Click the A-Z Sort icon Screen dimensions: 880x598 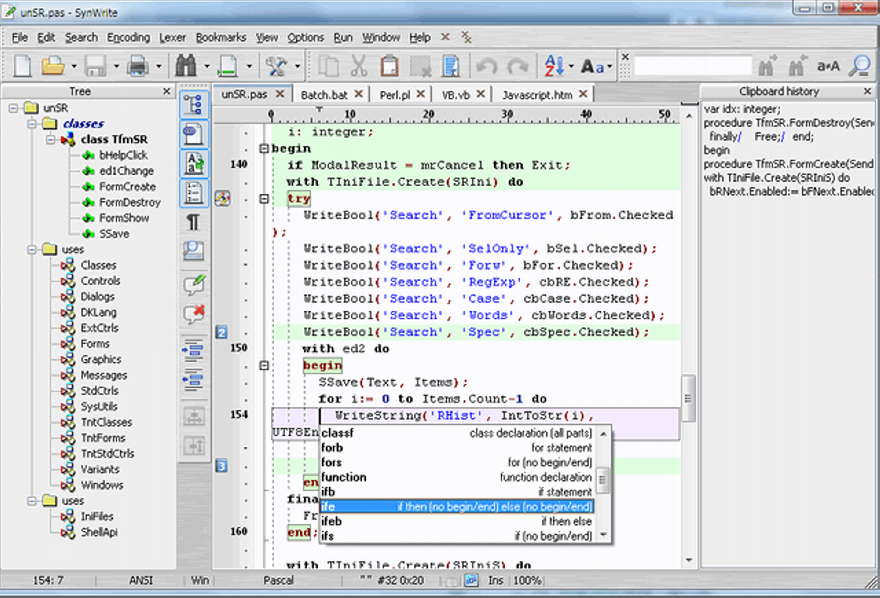pos(554,67)
